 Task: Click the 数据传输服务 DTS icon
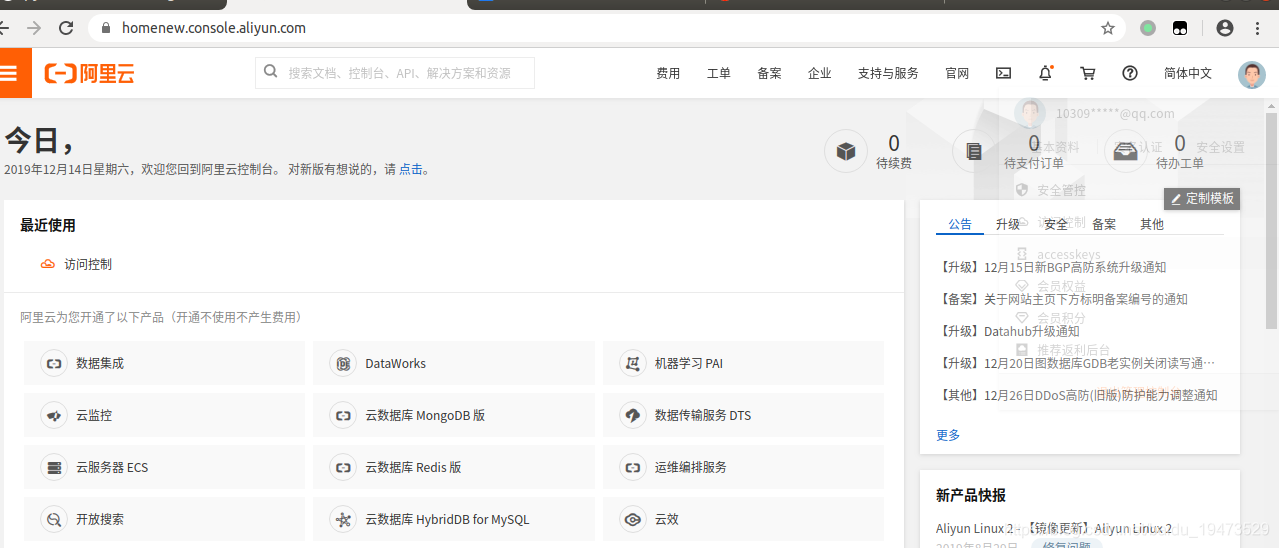(632, 415)
